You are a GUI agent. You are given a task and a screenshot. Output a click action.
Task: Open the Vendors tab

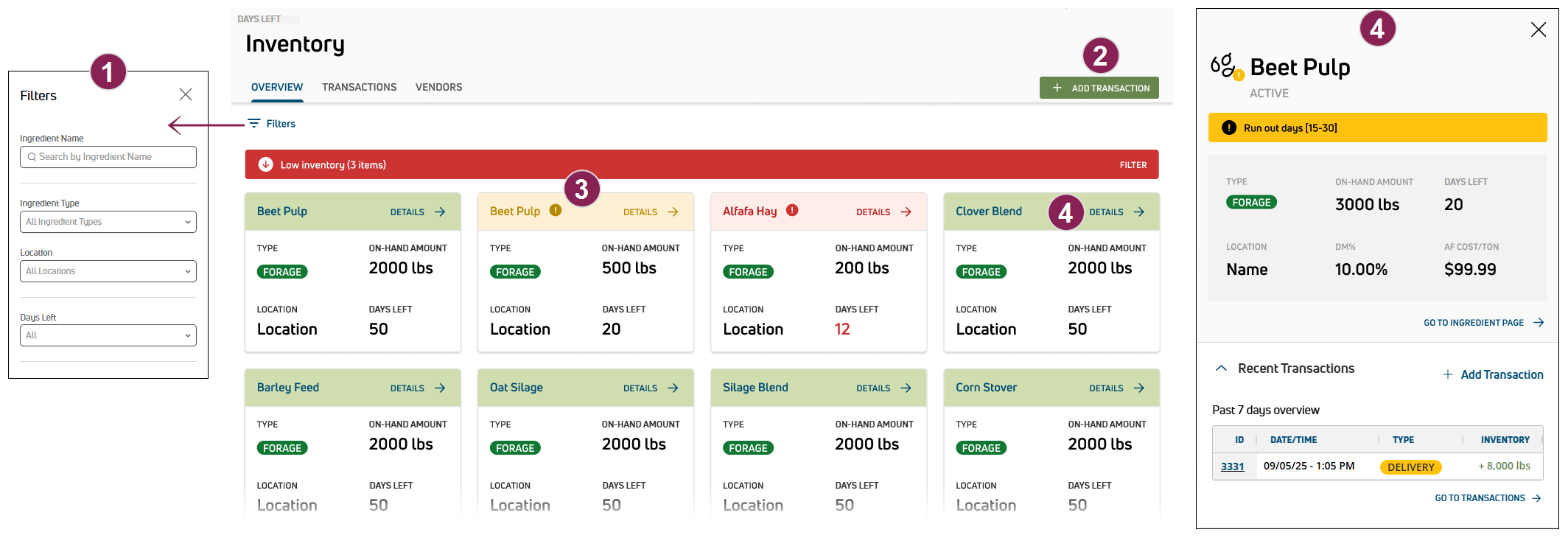click(438, 87)
